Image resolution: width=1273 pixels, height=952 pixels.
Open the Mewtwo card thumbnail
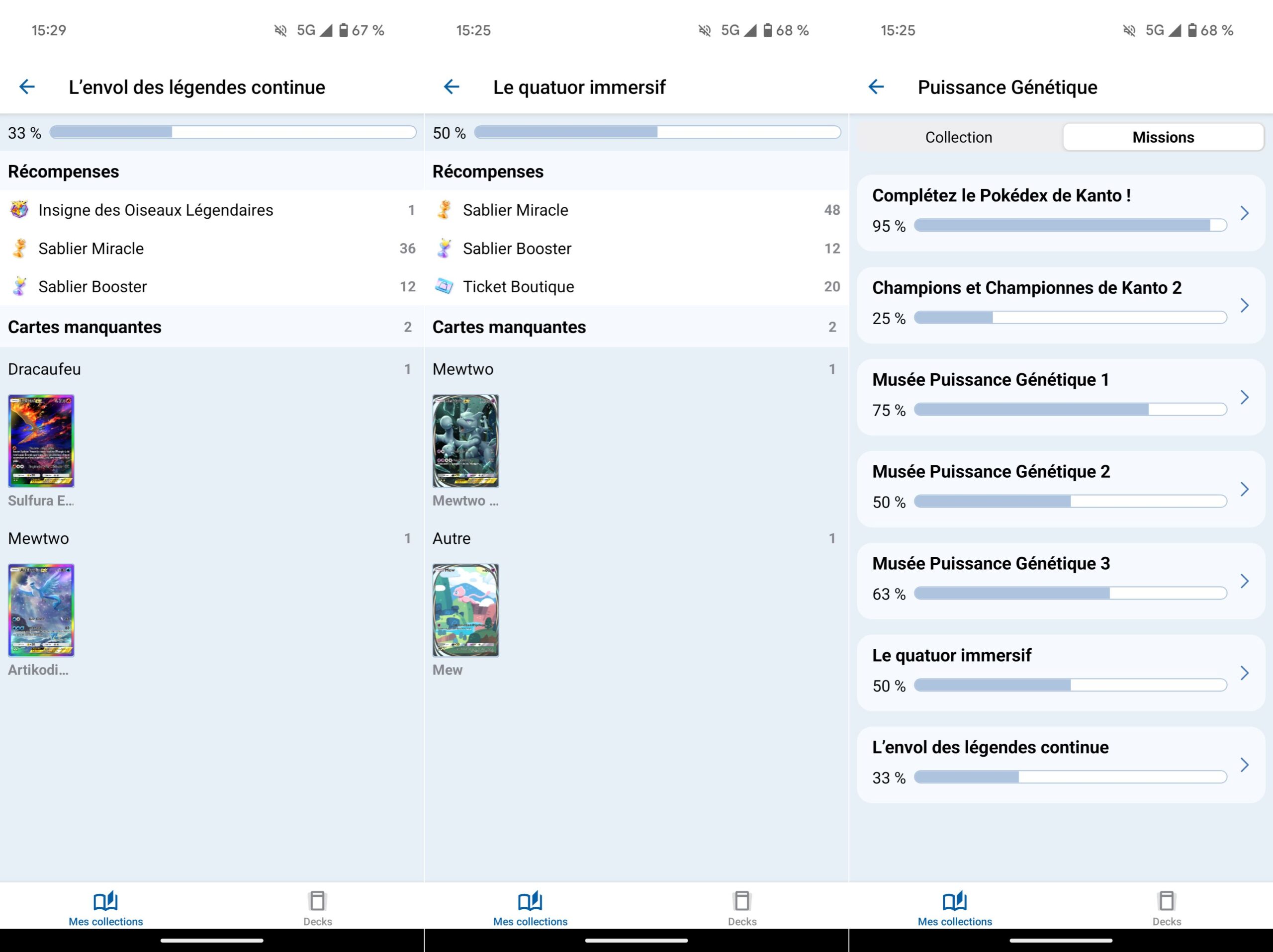(465, 440)
